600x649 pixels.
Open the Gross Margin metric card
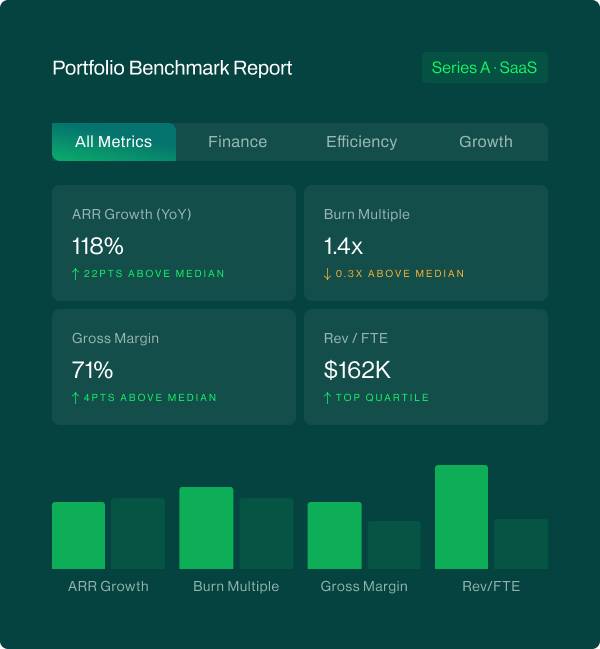pos(174,367)
